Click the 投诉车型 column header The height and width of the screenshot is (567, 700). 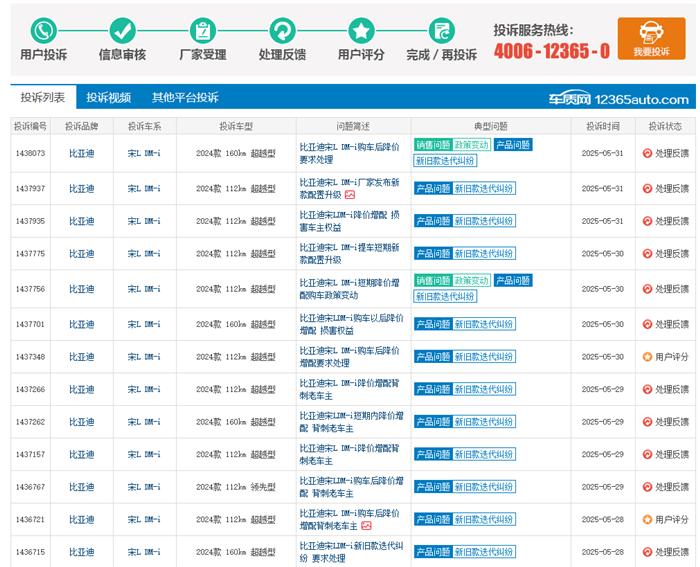[236, 126]
